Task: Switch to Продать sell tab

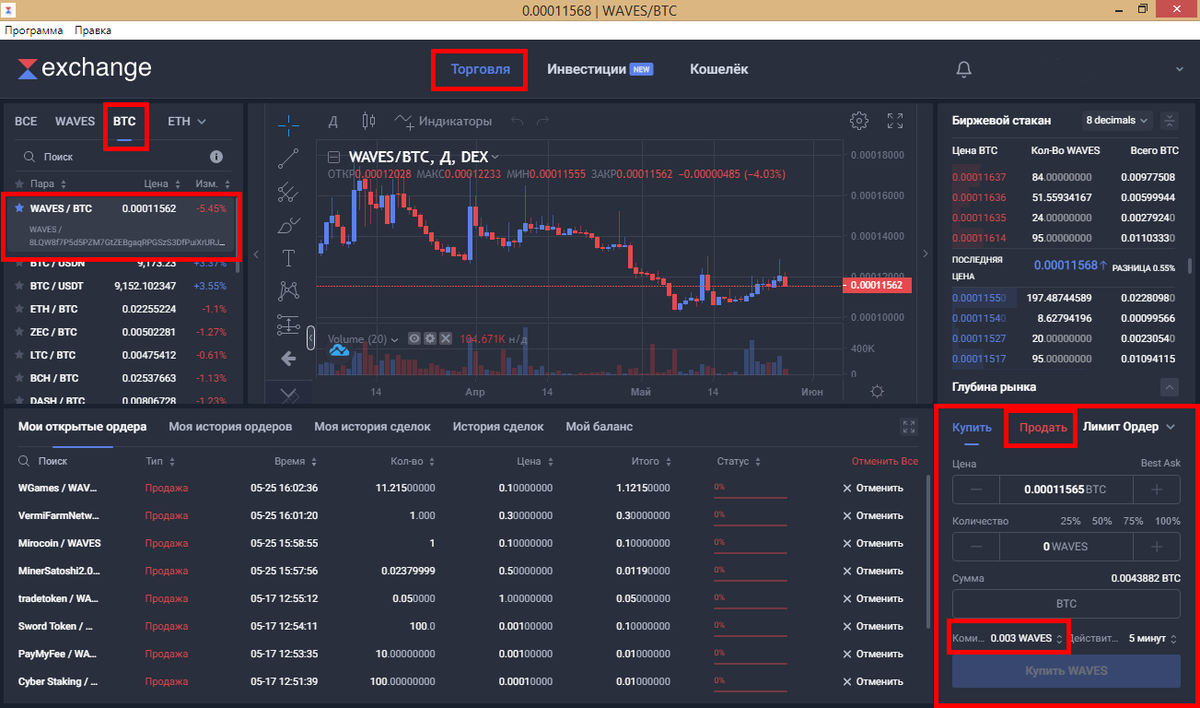Action: coord(1043,427)
